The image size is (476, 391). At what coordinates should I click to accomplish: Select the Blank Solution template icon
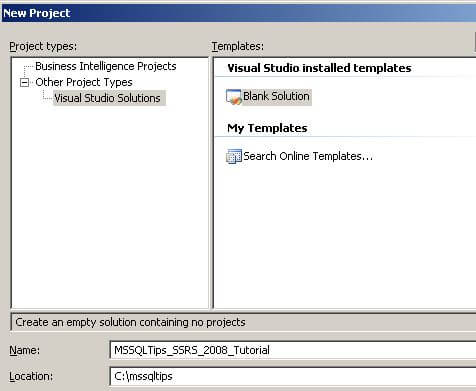(233, 97)
